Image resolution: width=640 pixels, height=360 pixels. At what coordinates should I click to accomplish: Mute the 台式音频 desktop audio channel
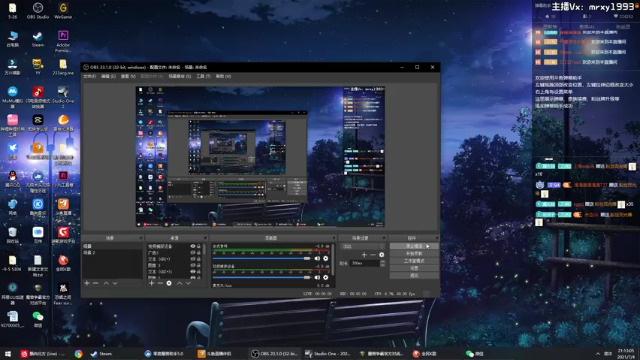pos(317,258)
